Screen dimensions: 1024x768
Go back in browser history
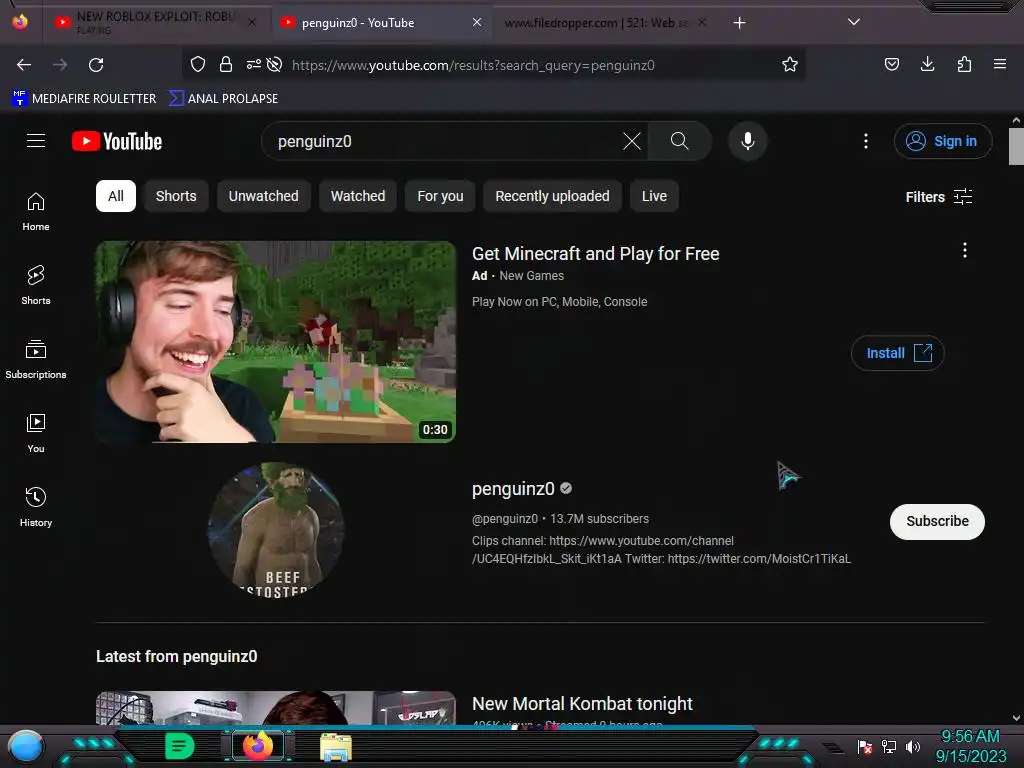pos(24,65)
